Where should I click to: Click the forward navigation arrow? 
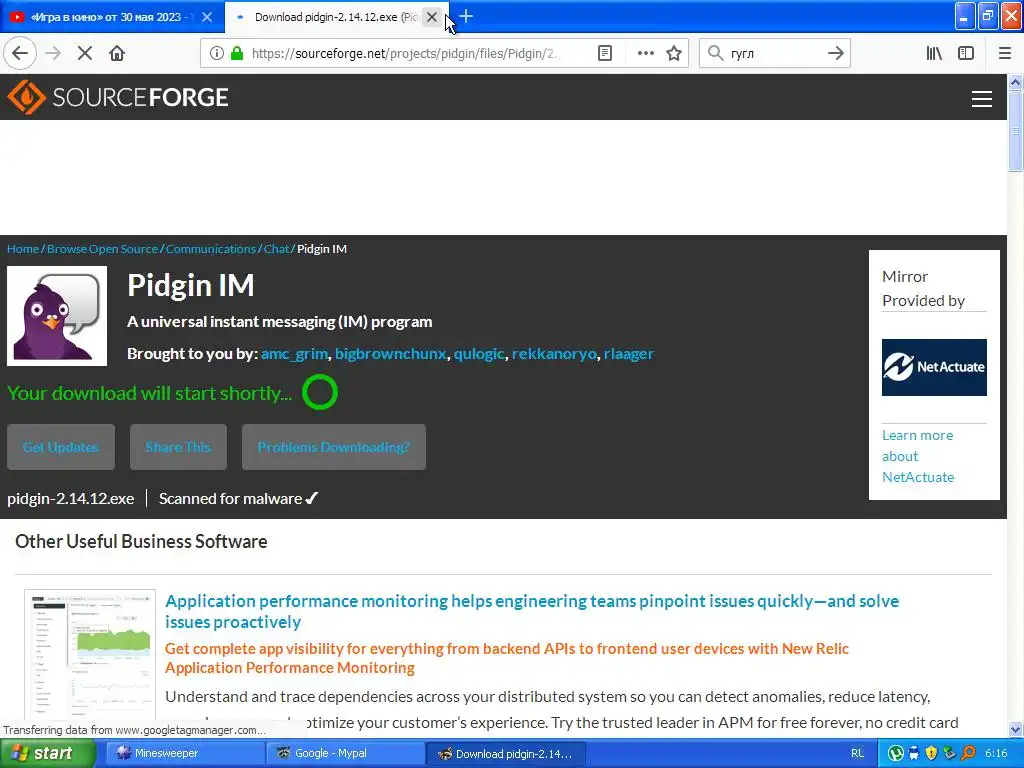(53, 54)
